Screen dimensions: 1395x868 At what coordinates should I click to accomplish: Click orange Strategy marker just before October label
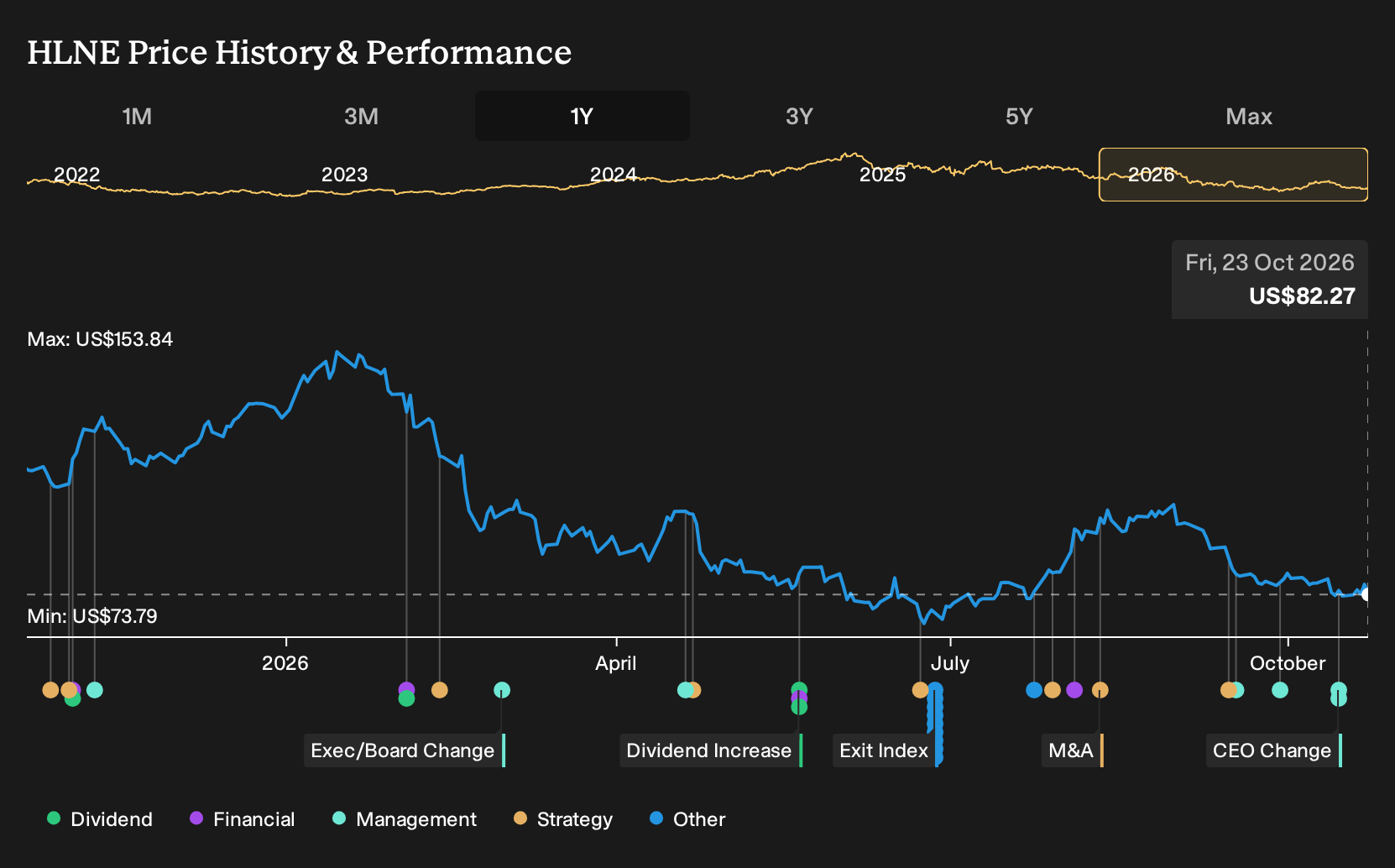click(x=1228, y=690)
